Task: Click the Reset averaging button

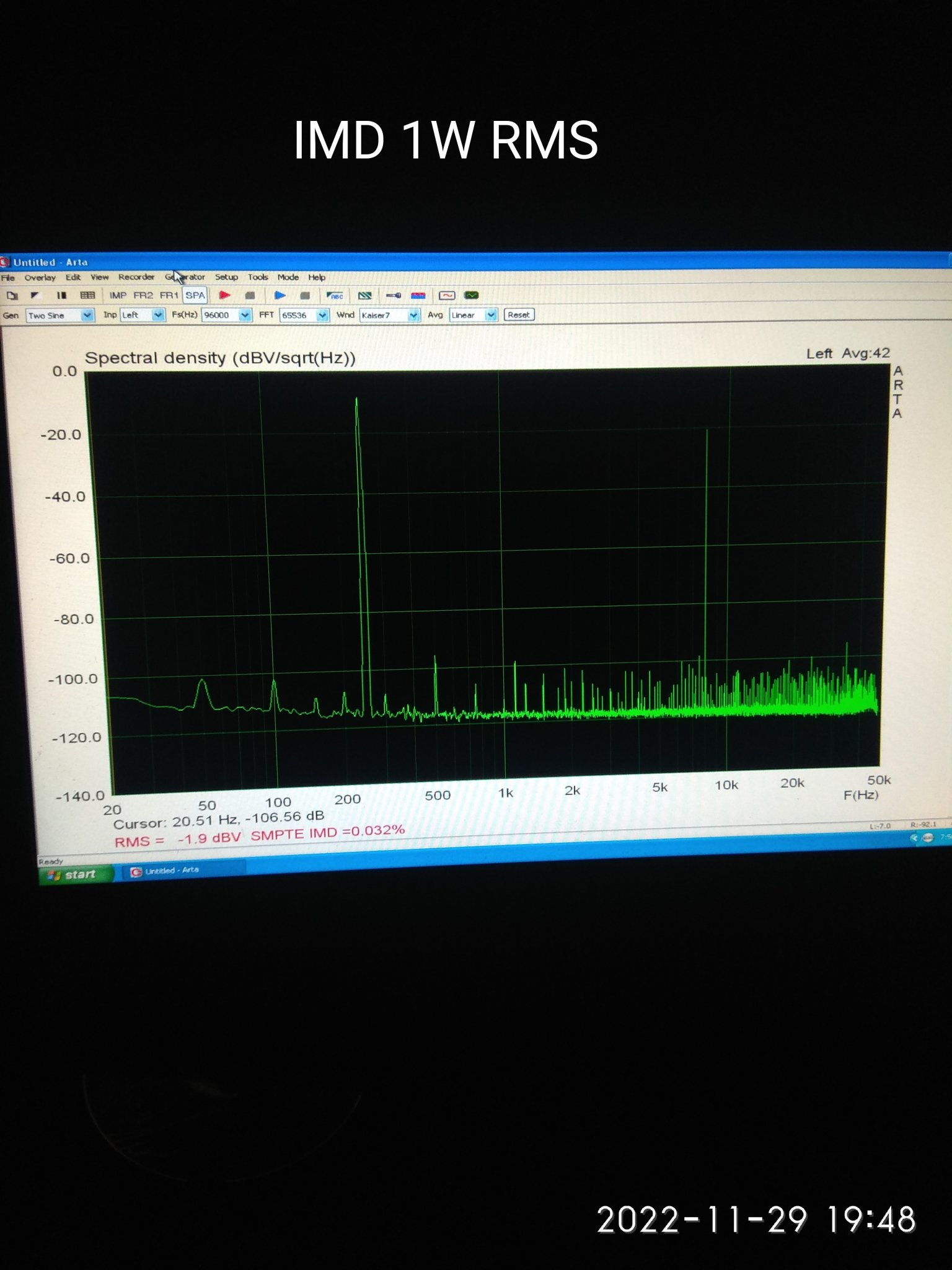Action: pyautogui.click(x=519, y=315)
